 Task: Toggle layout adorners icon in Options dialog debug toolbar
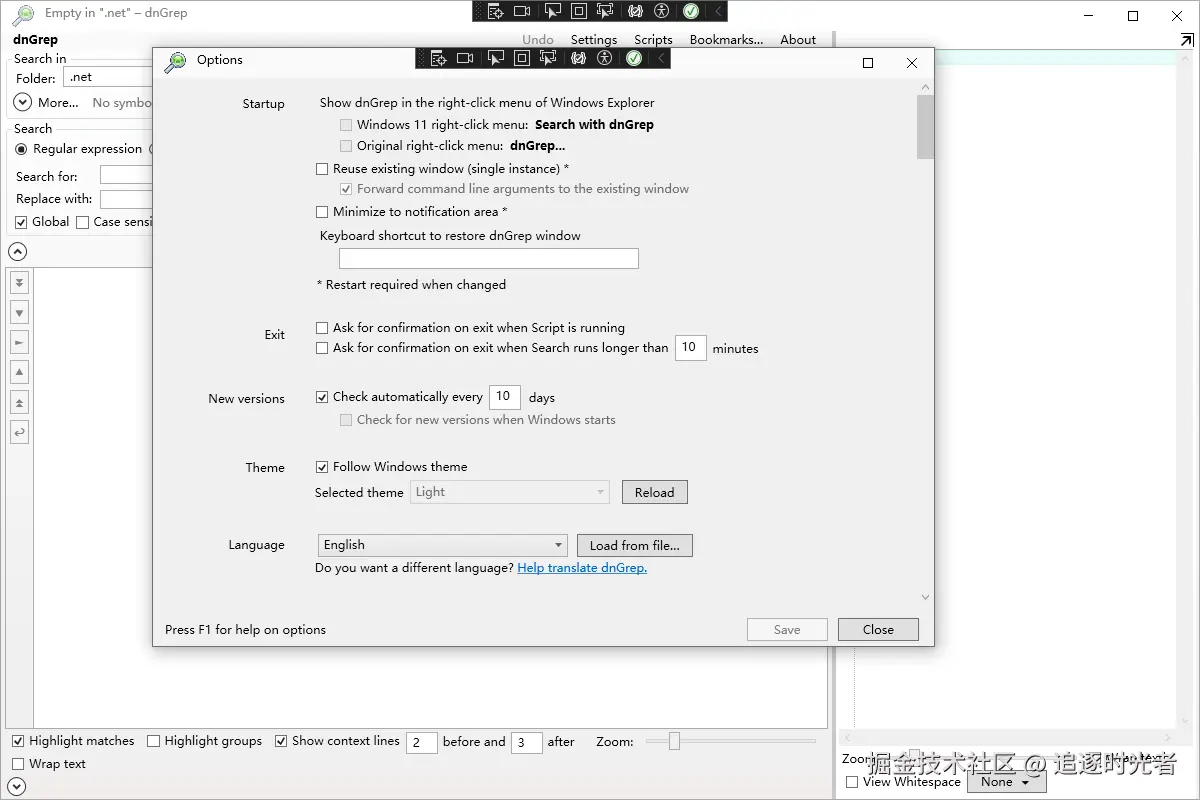tap(522, 58)
